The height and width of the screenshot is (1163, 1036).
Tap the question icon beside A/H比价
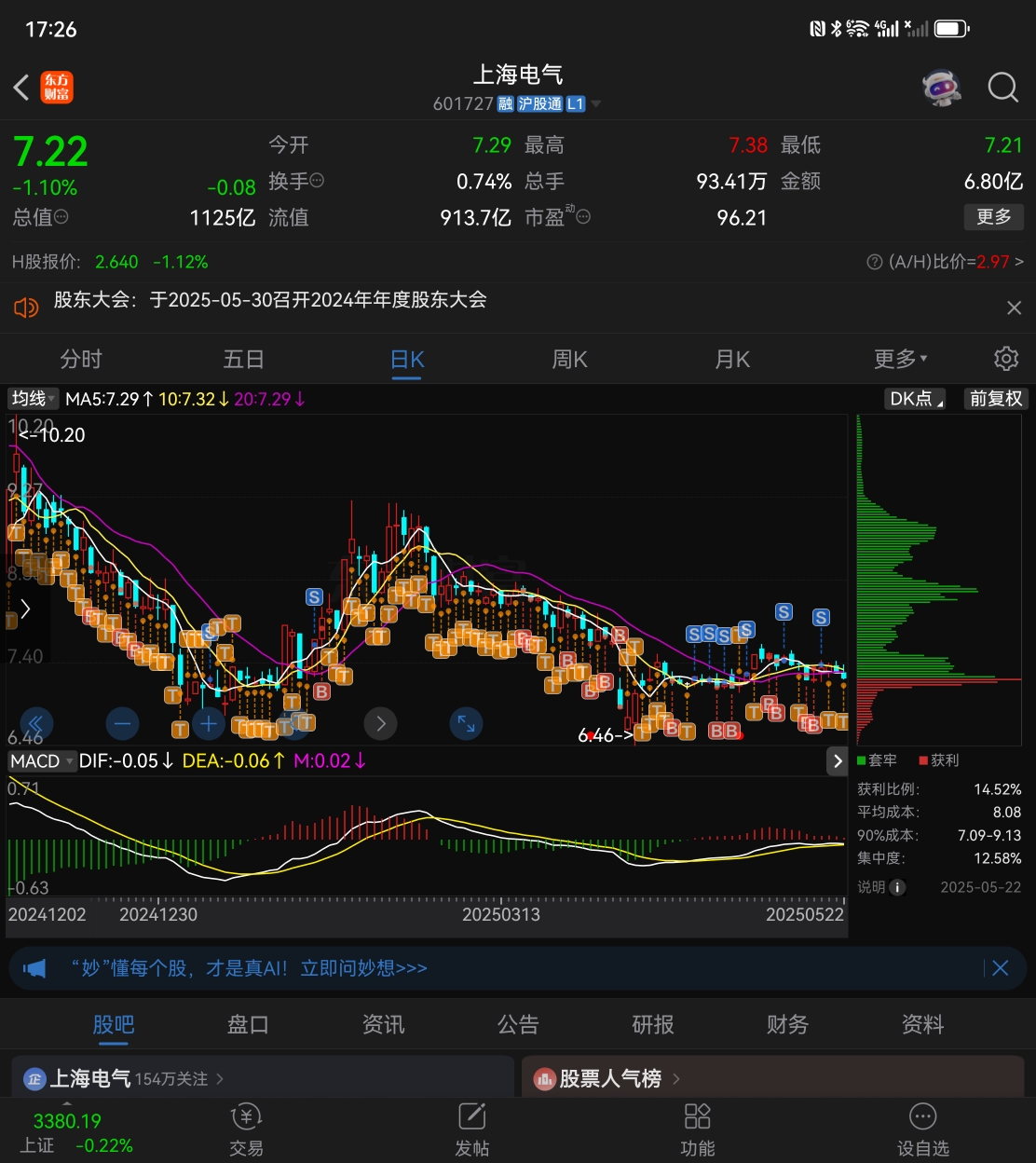pyautogui.click(x=874, y=262)
